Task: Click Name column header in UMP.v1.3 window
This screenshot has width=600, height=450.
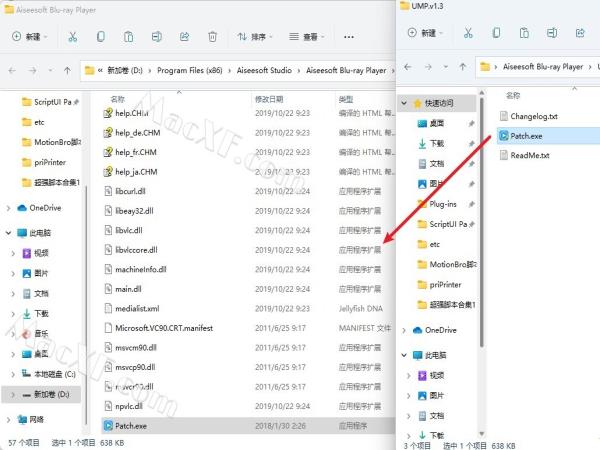Action: [x=513, y=96]
